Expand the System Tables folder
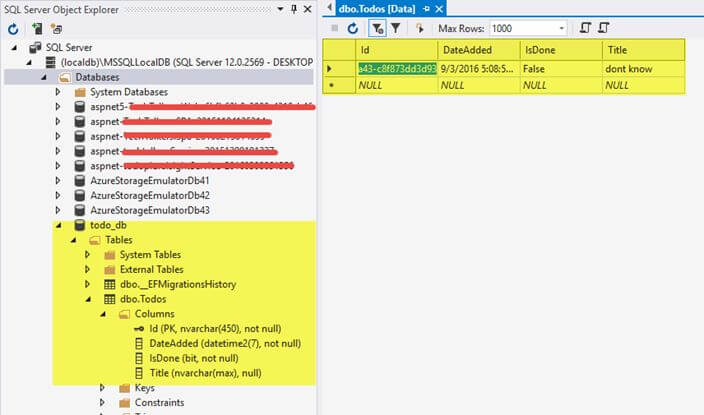This screenshot has height=415, width=704. [88, 255]
